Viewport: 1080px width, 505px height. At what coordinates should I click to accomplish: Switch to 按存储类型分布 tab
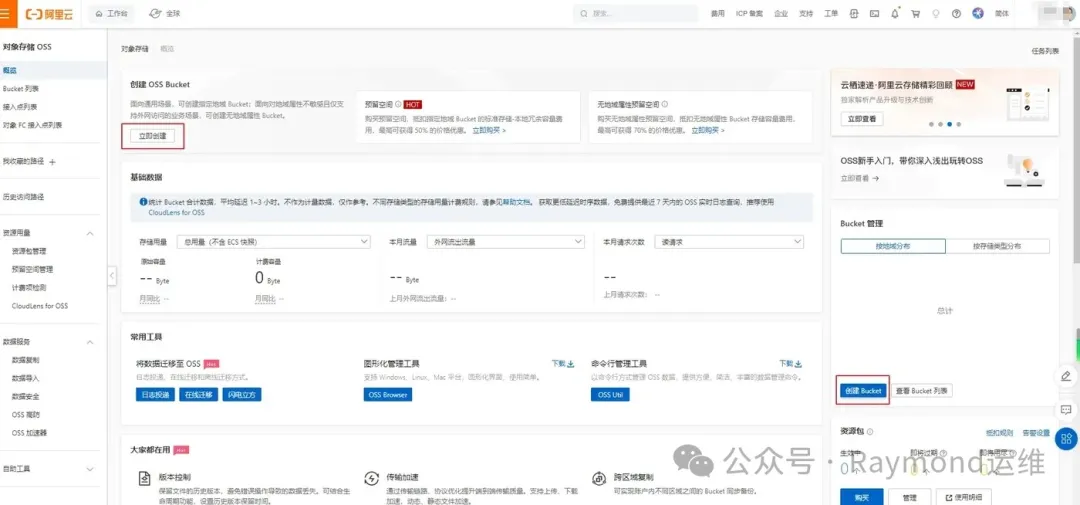pyautogui.click(x=997, y=246)
